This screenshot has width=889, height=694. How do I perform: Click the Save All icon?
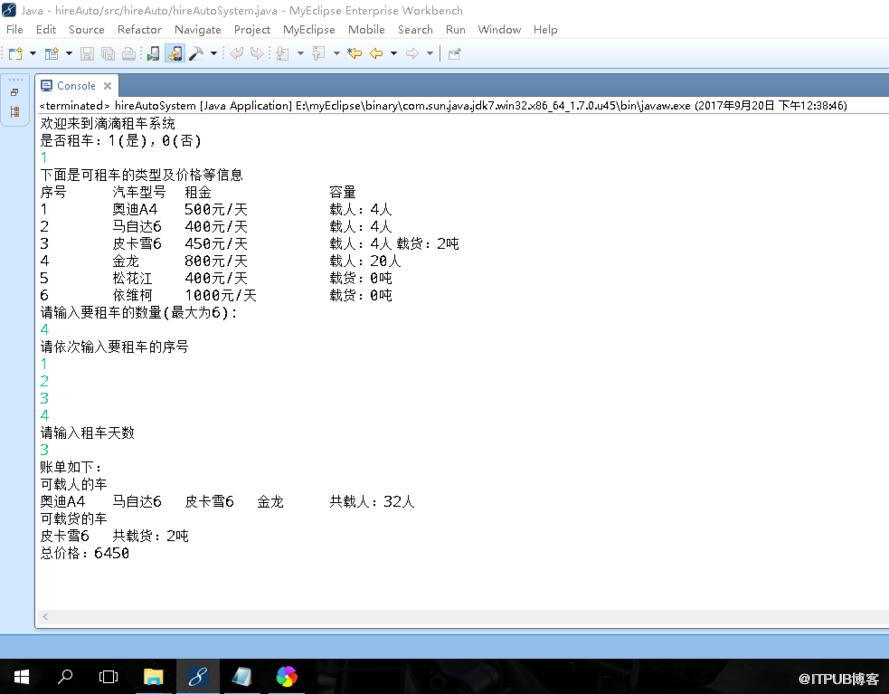tap(108, 54)
